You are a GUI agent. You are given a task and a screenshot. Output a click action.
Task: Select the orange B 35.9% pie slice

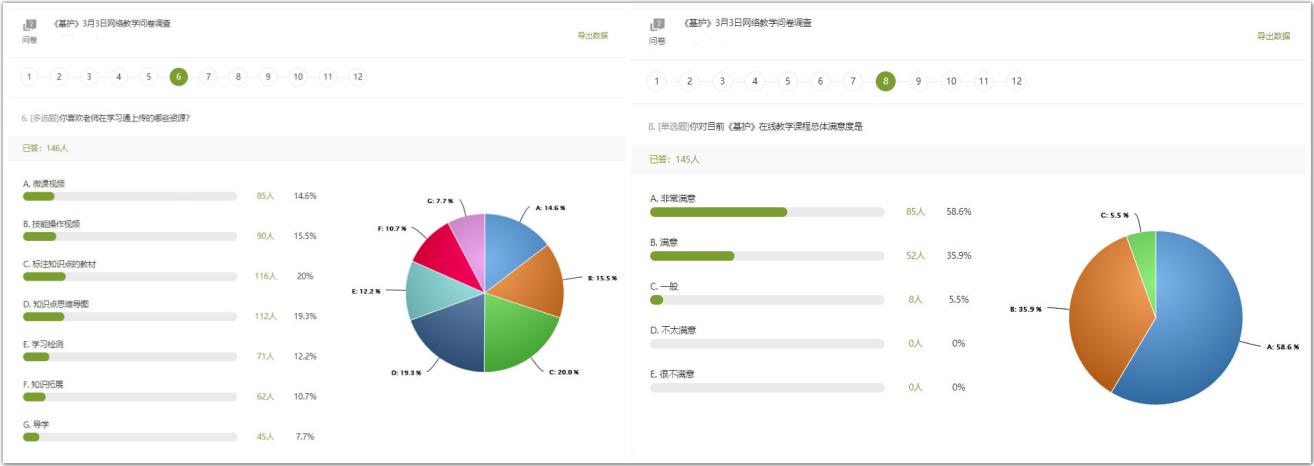click(x=1105, y=310)
